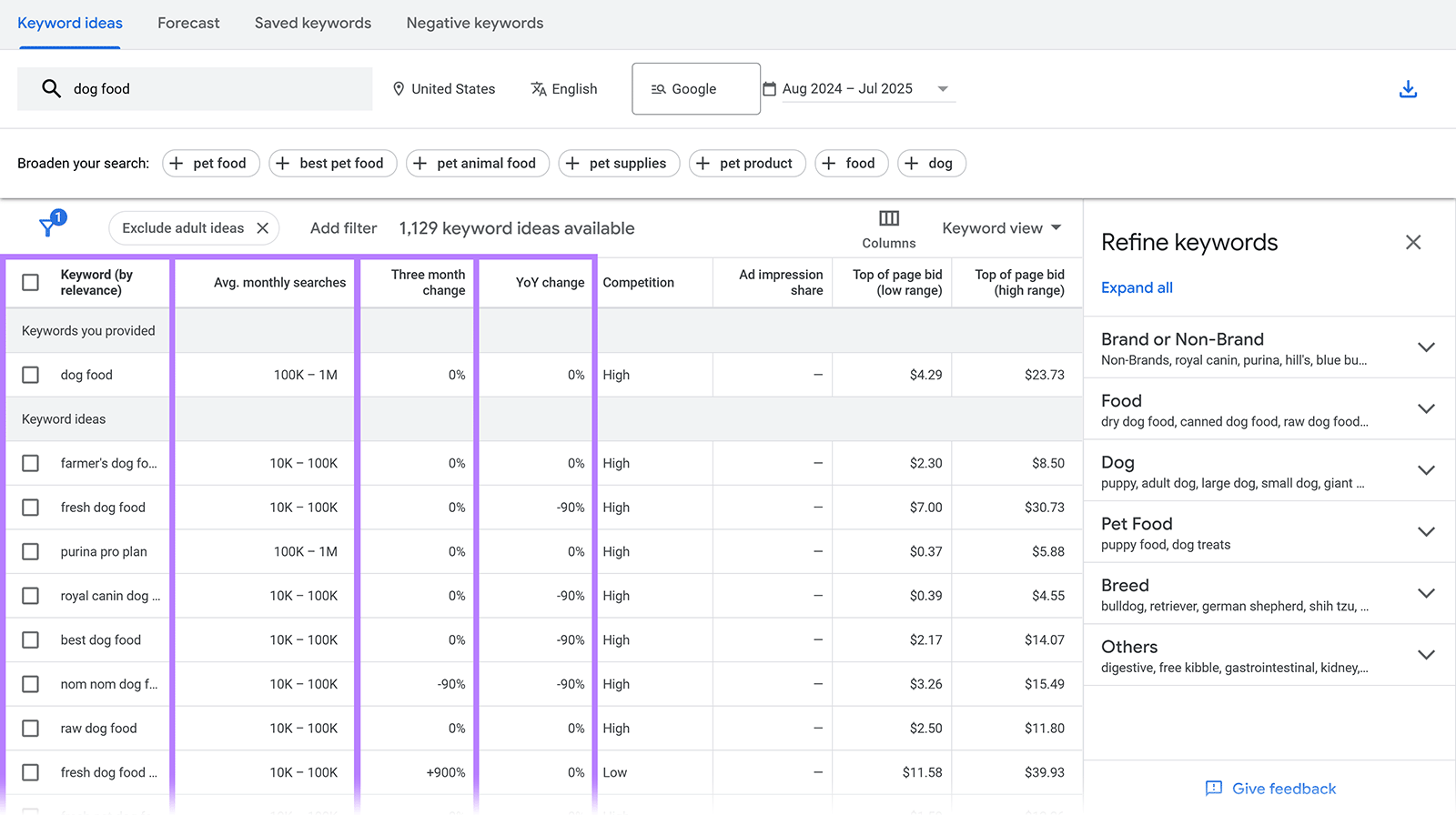Toggle the select-all keywords checkbox
The width and height of the screenshot is (1456, 815).
pos(31,282)
